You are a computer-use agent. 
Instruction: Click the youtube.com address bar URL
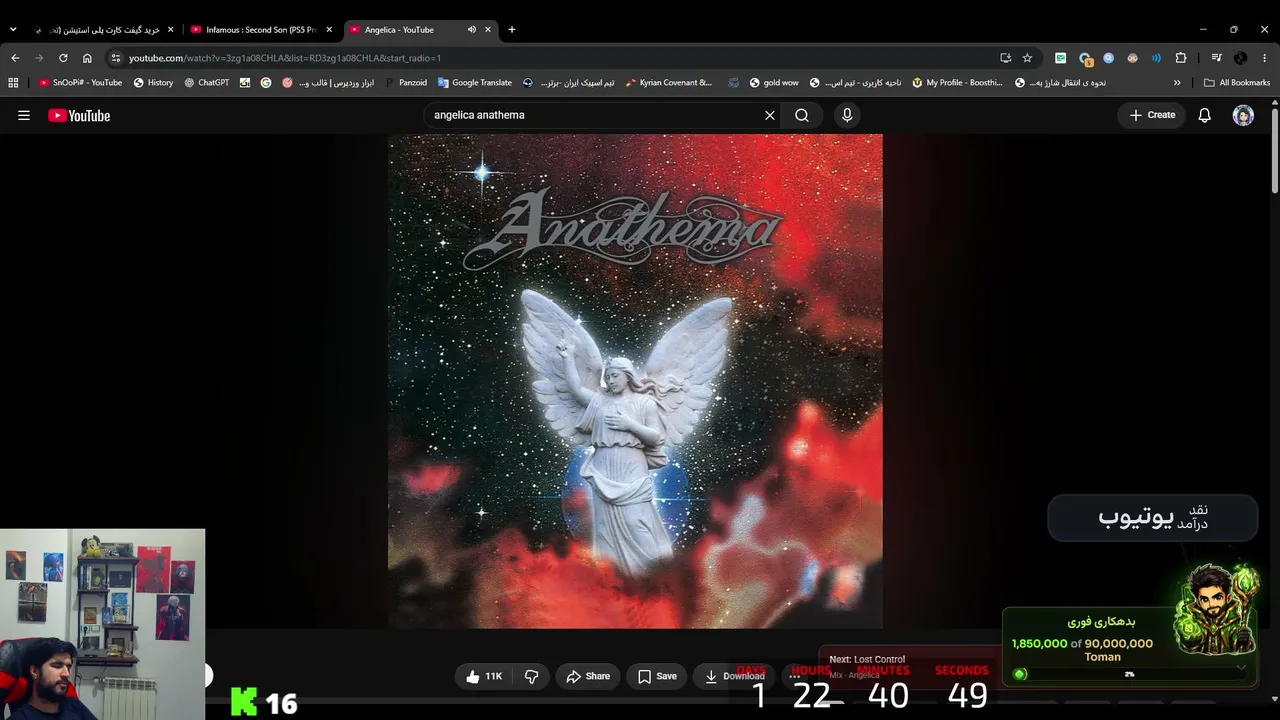click(x=285, y=58)
